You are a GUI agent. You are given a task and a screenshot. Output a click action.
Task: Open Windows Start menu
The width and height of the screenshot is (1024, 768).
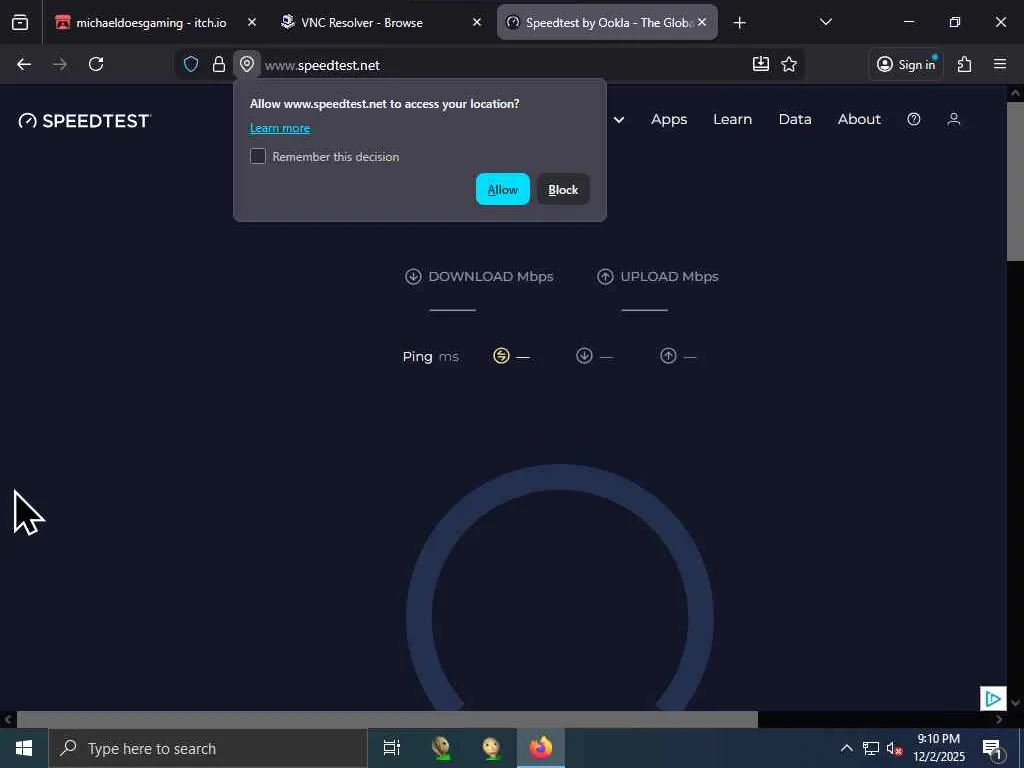tap(24, 748)
